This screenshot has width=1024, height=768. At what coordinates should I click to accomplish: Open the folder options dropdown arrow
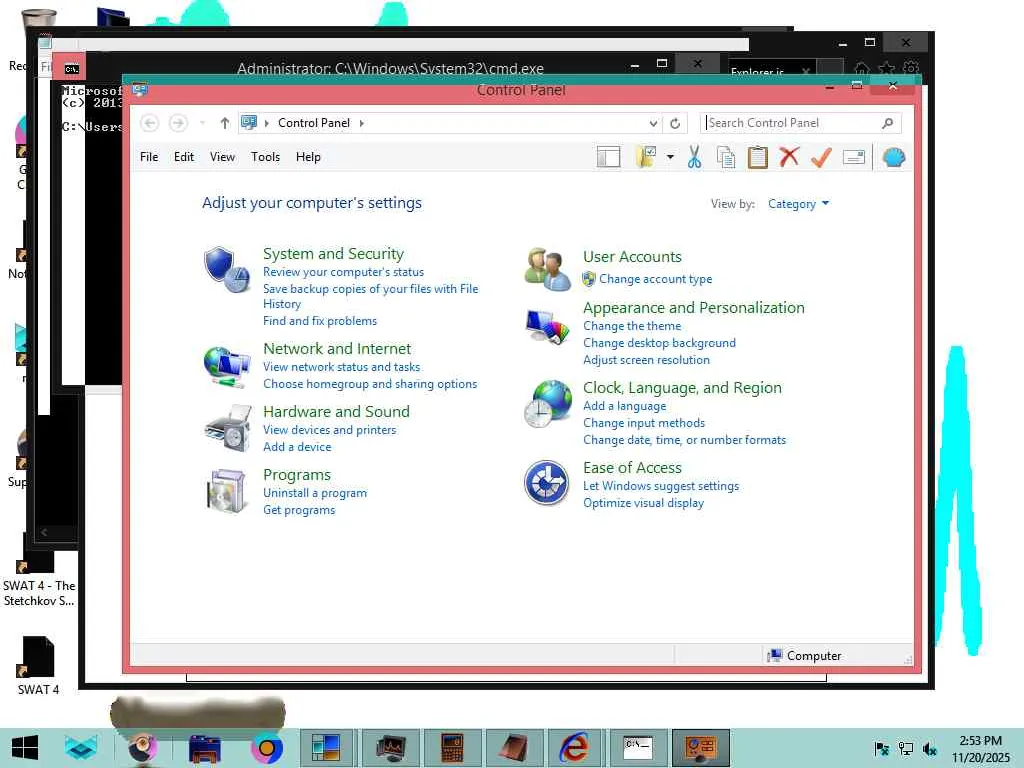point(670,157)
